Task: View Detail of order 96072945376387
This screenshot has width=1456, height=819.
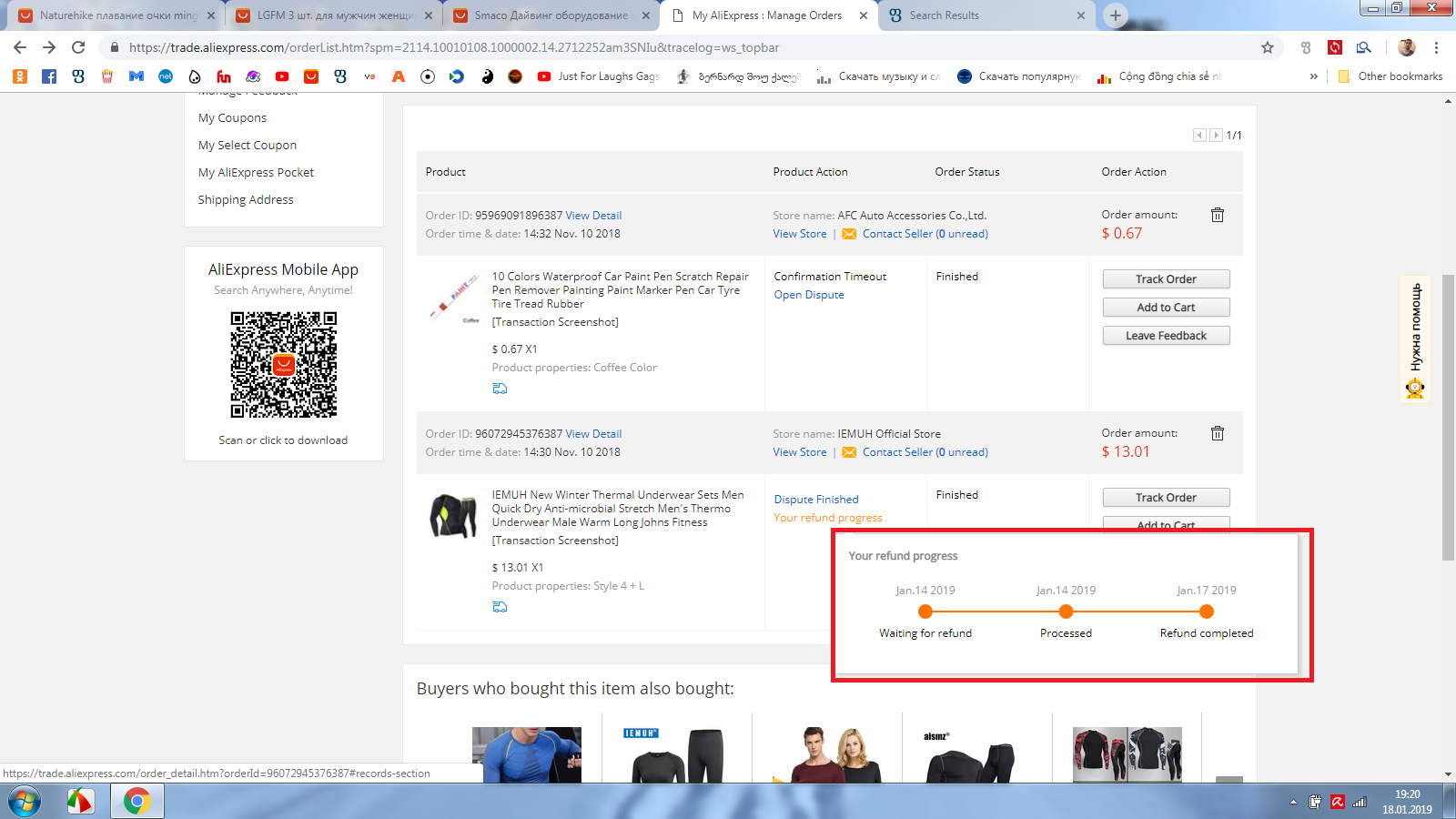Action: click(x=593, y=434)
